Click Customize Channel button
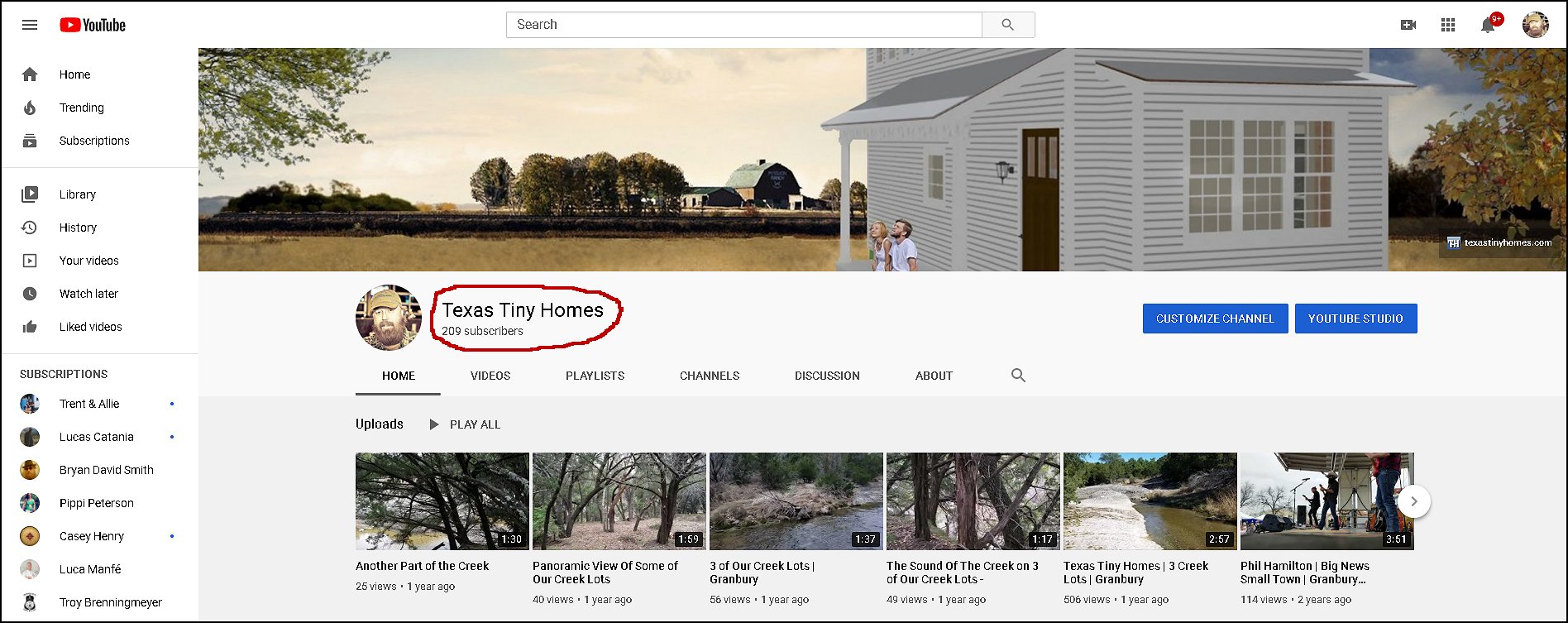 1215,319
